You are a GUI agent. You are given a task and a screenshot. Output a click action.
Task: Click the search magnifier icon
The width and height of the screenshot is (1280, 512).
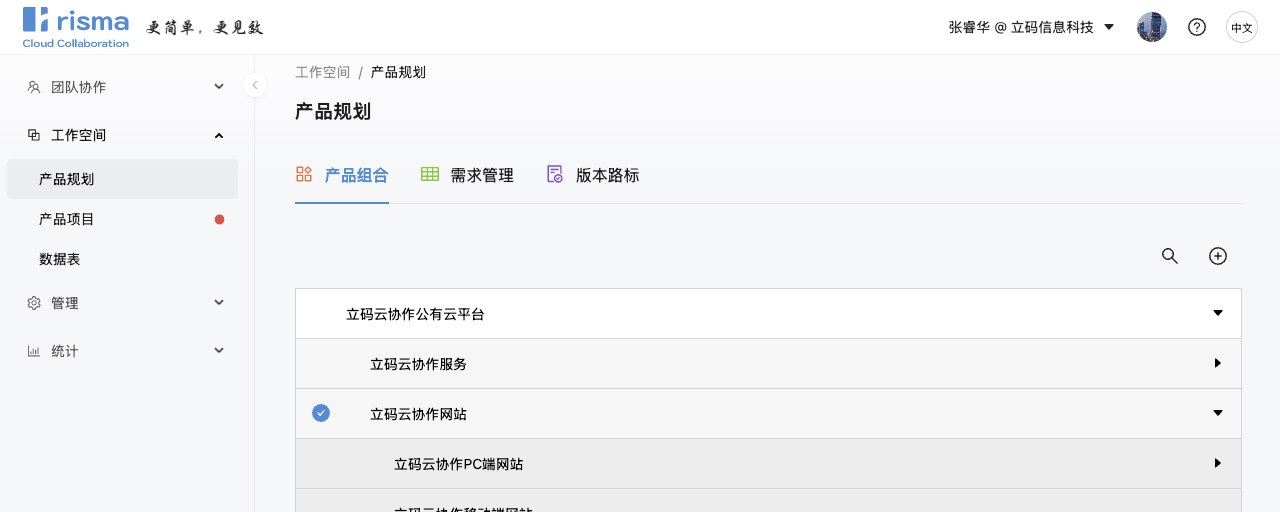(1169, 256)
